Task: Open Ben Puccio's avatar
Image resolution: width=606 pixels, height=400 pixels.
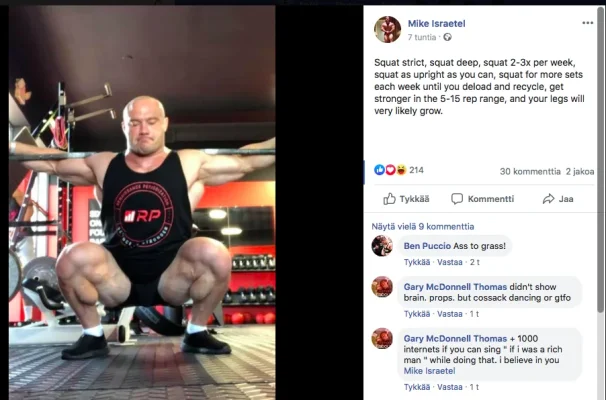Action: point(382,246)
